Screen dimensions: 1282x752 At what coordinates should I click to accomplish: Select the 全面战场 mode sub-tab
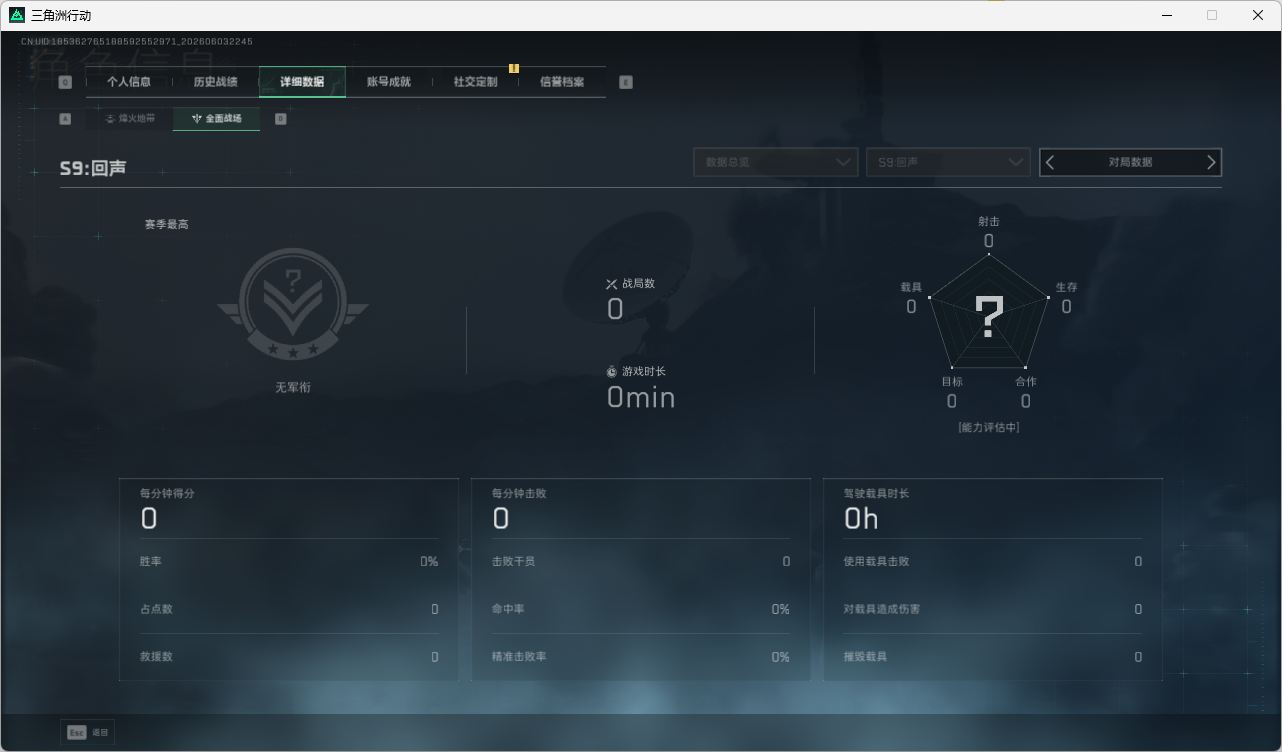point(216,118)
